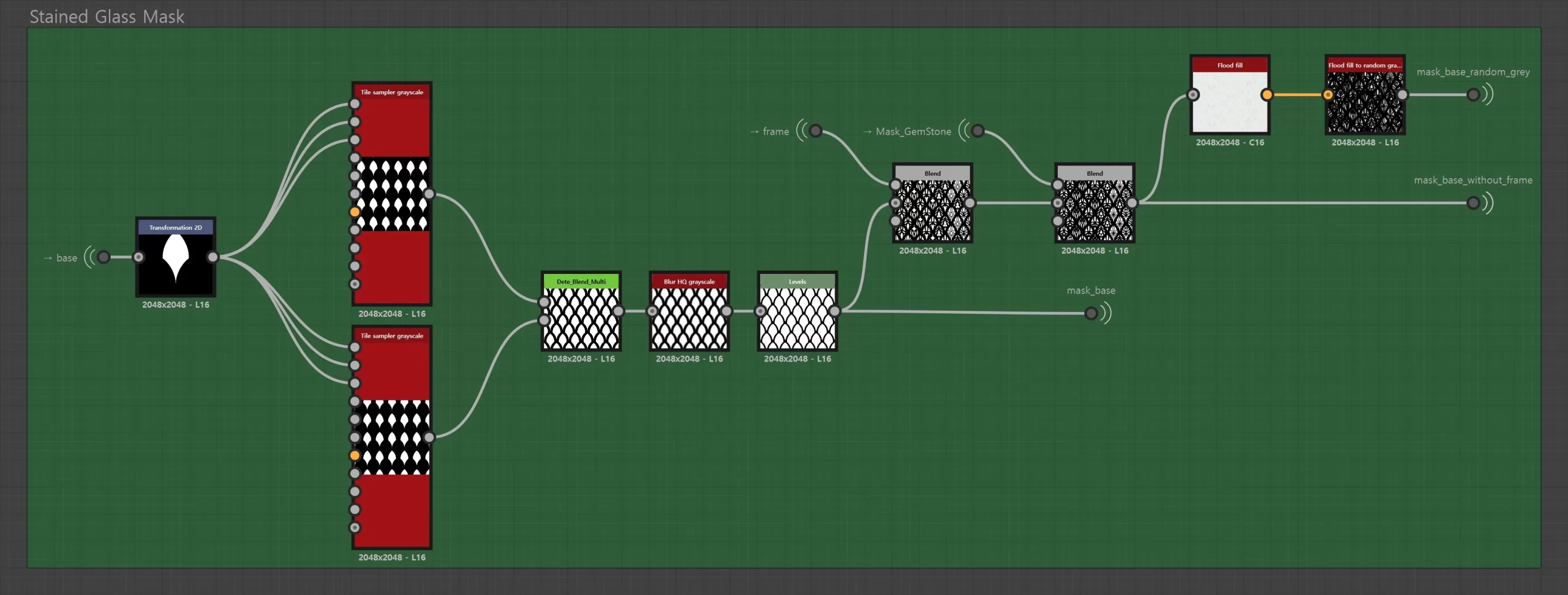Viewport: 1568px width, 595px height.
Task: Select the Transformation 2D node
Action: [x=176, y=257]
